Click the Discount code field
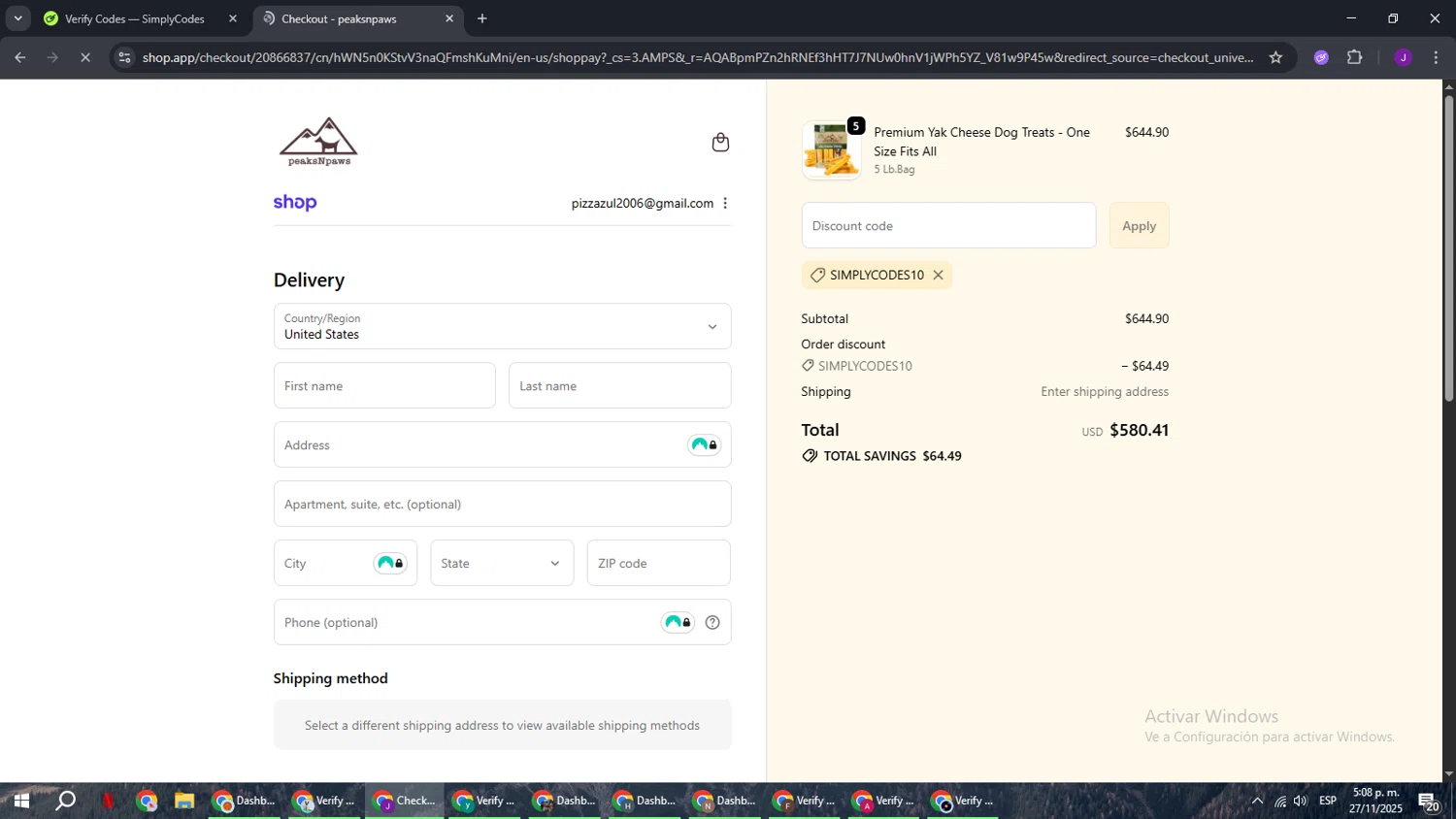1456x819 pixels. [948, 225]
